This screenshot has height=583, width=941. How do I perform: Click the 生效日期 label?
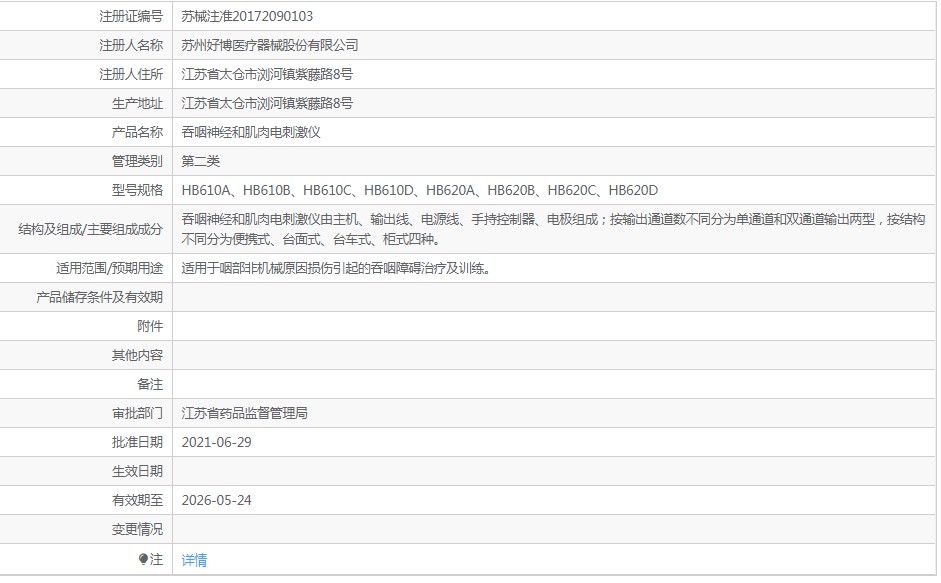[x=137, y=471]
